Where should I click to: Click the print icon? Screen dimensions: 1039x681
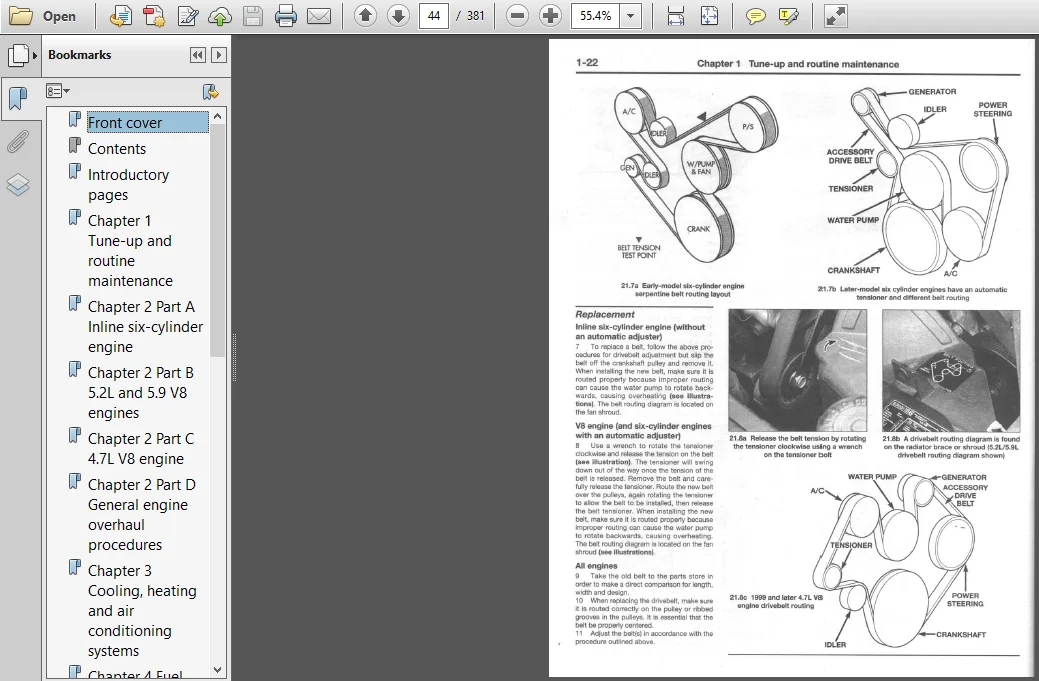[286, 16]
